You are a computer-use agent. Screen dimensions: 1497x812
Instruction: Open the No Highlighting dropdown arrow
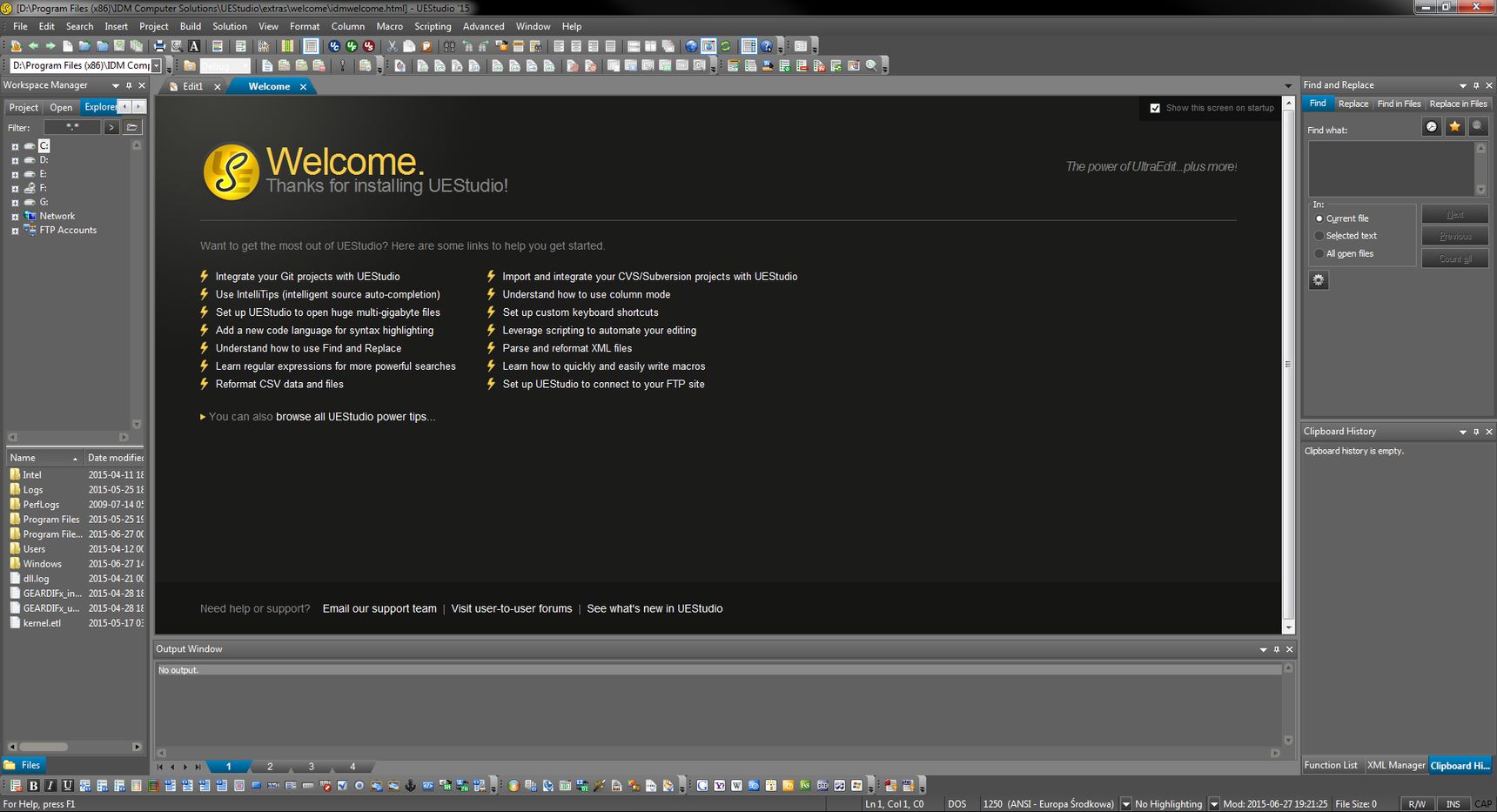(1213, 804)
